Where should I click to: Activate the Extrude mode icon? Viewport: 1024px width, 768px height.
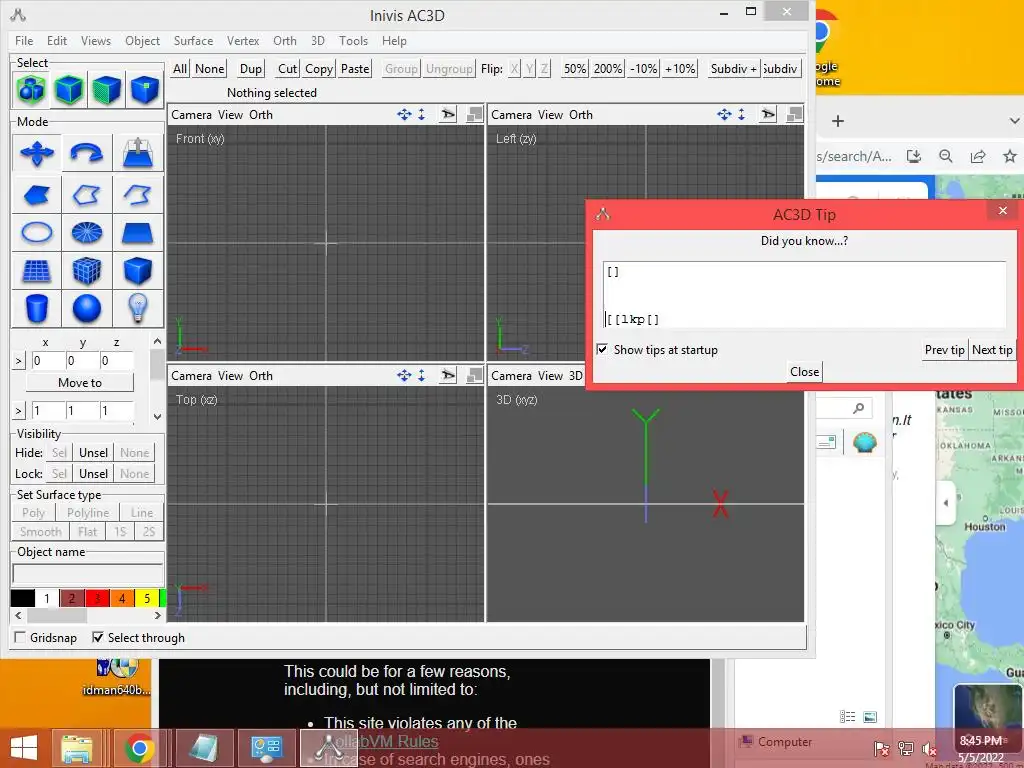(138, 153)
